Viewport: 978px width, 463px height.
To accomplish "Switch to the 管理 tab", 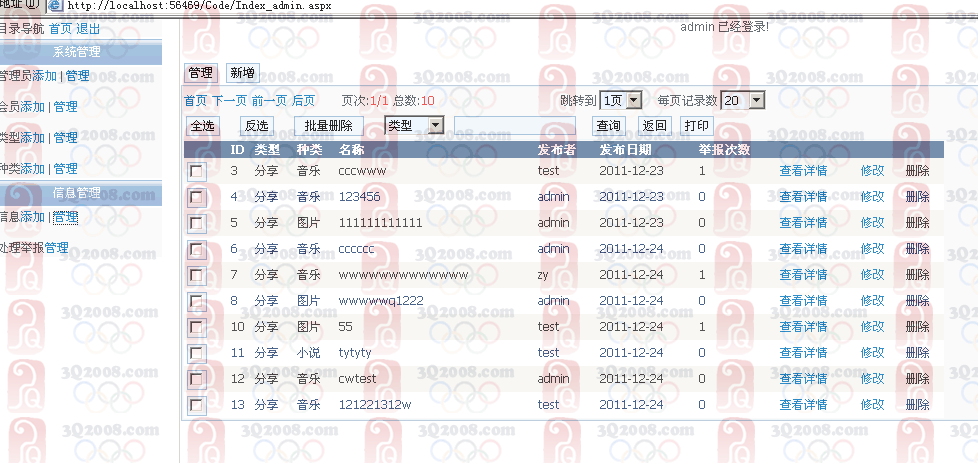I will [x=201, y=73].
